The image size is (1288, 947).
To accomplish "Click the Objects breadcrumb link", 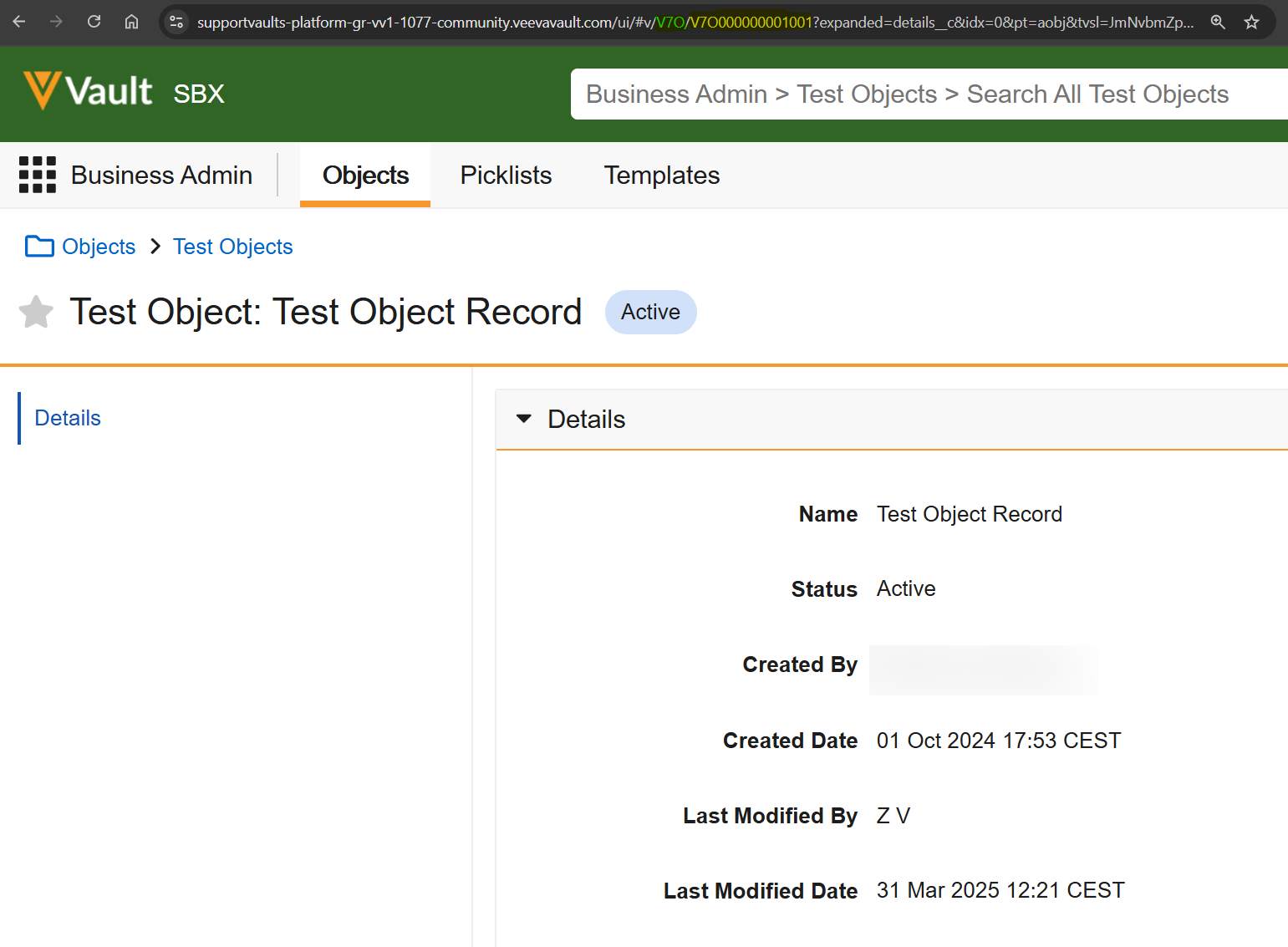I will 99,247.
